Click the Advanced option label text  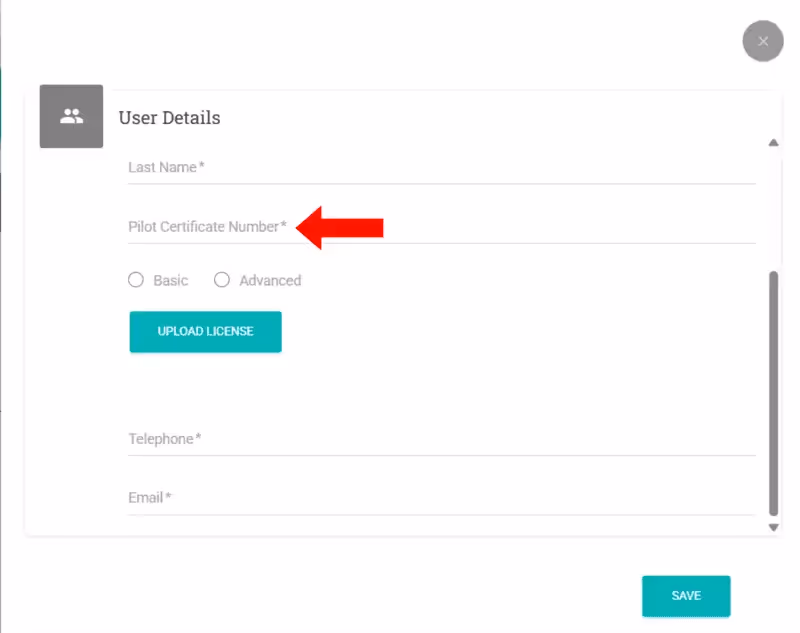click(x=270, y=281)
